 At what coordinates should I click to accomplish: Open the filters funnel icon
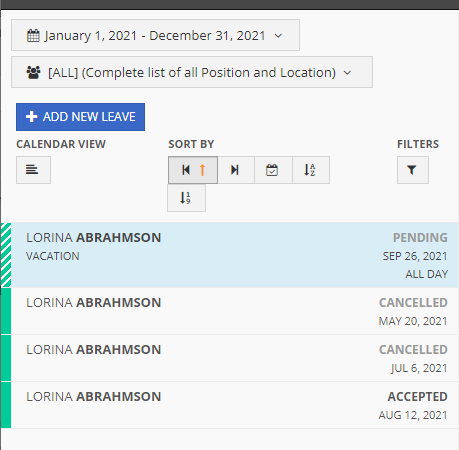413,170
